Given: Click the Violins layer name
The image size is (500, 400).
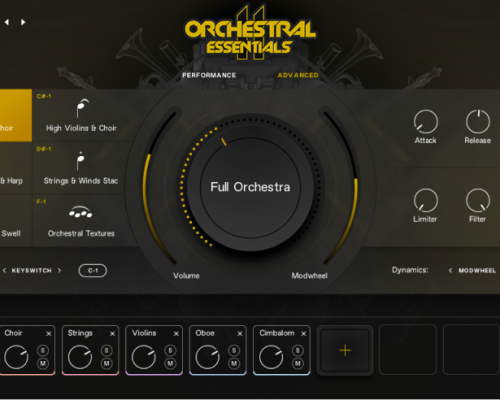Looking at the screenshot, I should pos(144,333).
